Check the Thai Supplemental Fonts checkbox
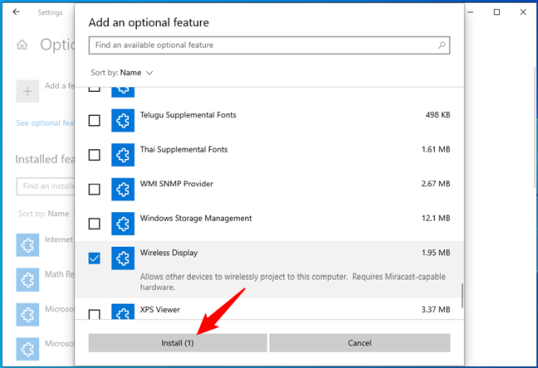 pyautogui.click(x=94, y=155)
